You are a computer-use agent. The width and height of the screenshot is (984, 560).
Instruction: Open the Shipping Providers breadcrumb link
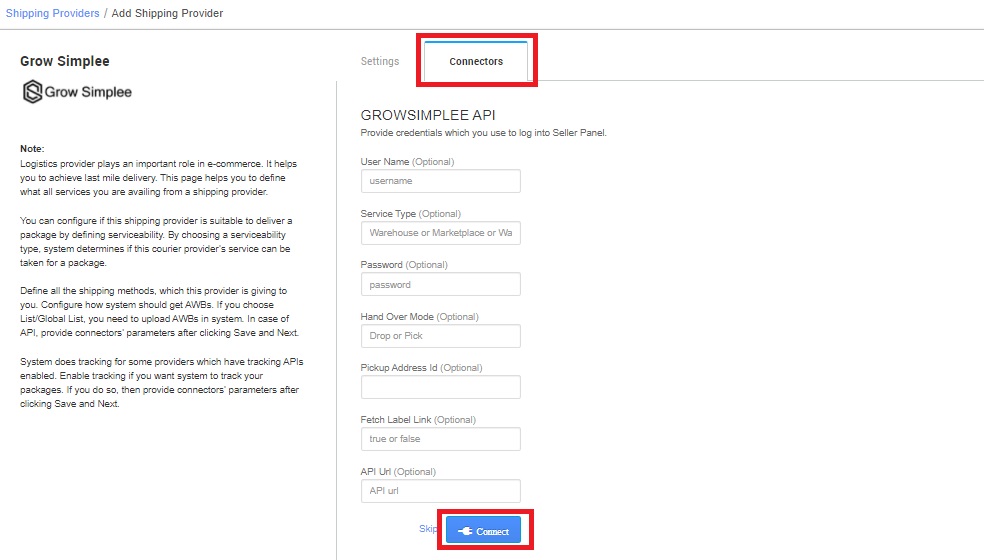pyautogui.click(x=53, y=13)
